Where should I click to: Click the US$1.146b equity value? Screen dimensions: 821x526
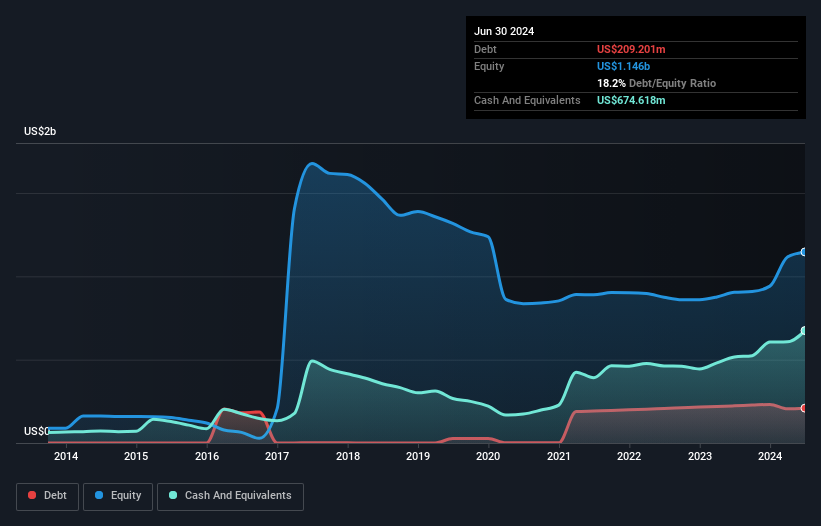(x=623, y=66)
